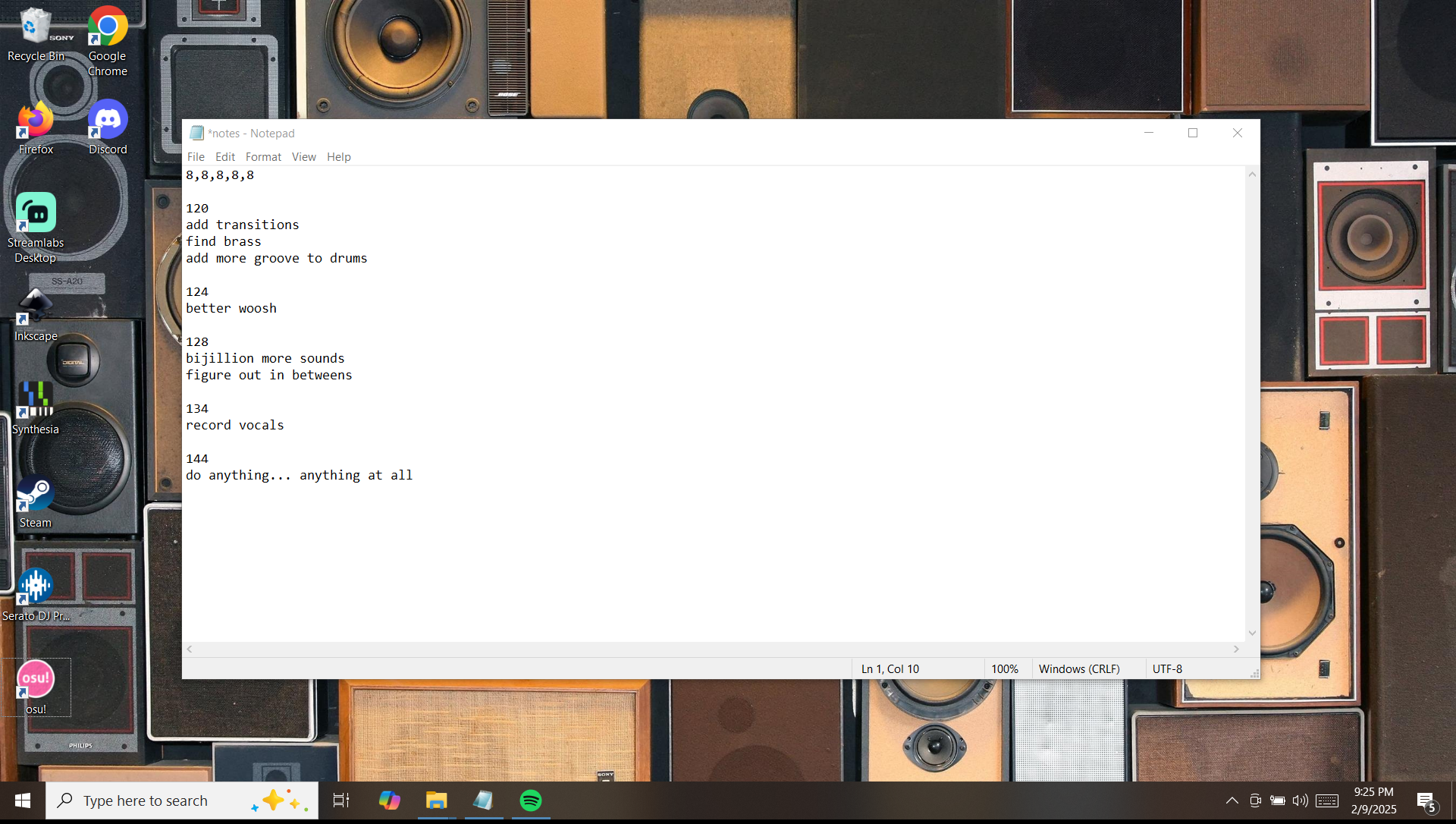
Task: Click the Copilot taskbar icon
Action: tap(389, 800)
